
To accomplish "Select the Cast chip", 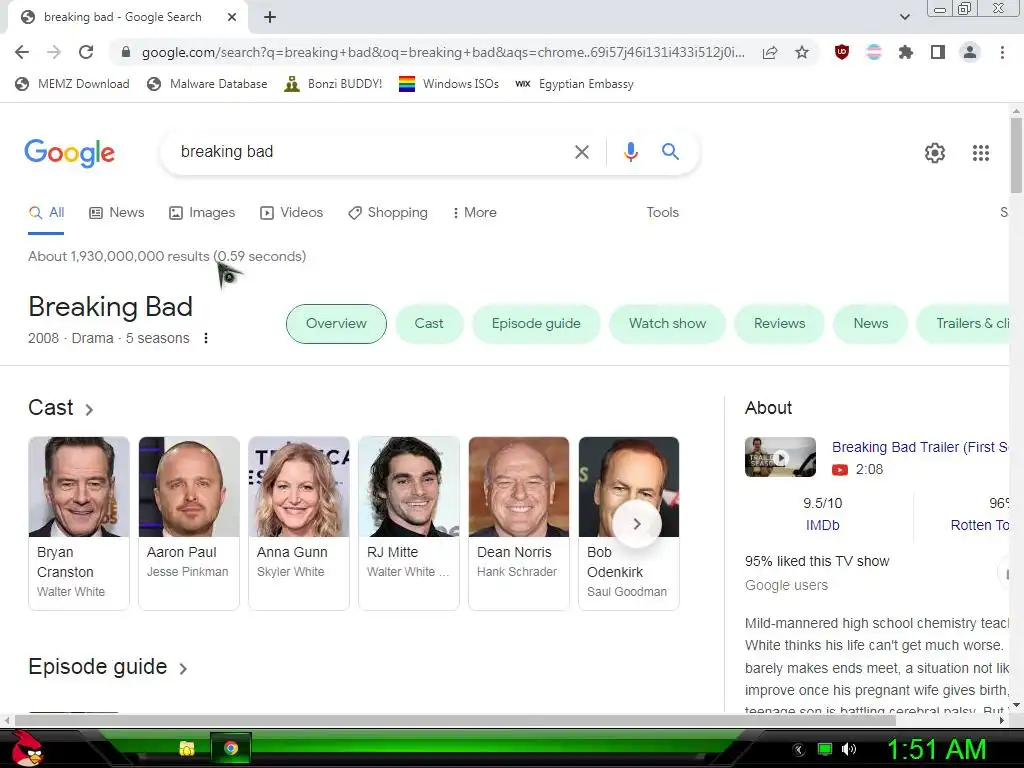I will pyautogui.click(x=429, y=324).
